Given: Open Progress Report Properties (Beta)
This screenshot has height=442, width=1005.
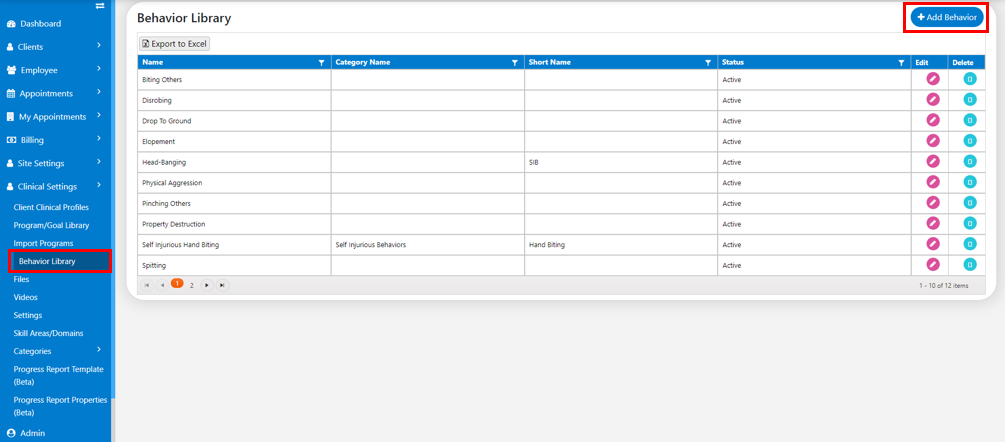Looking at the screenshot, I should (x=60, y=406).
